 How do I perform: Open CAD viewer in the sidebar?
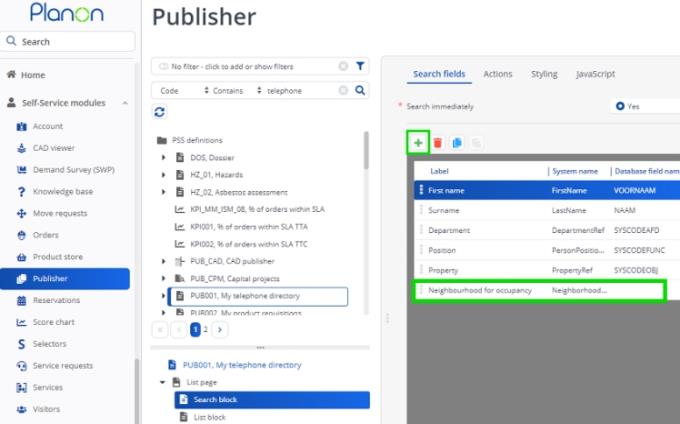coord(54,148)
